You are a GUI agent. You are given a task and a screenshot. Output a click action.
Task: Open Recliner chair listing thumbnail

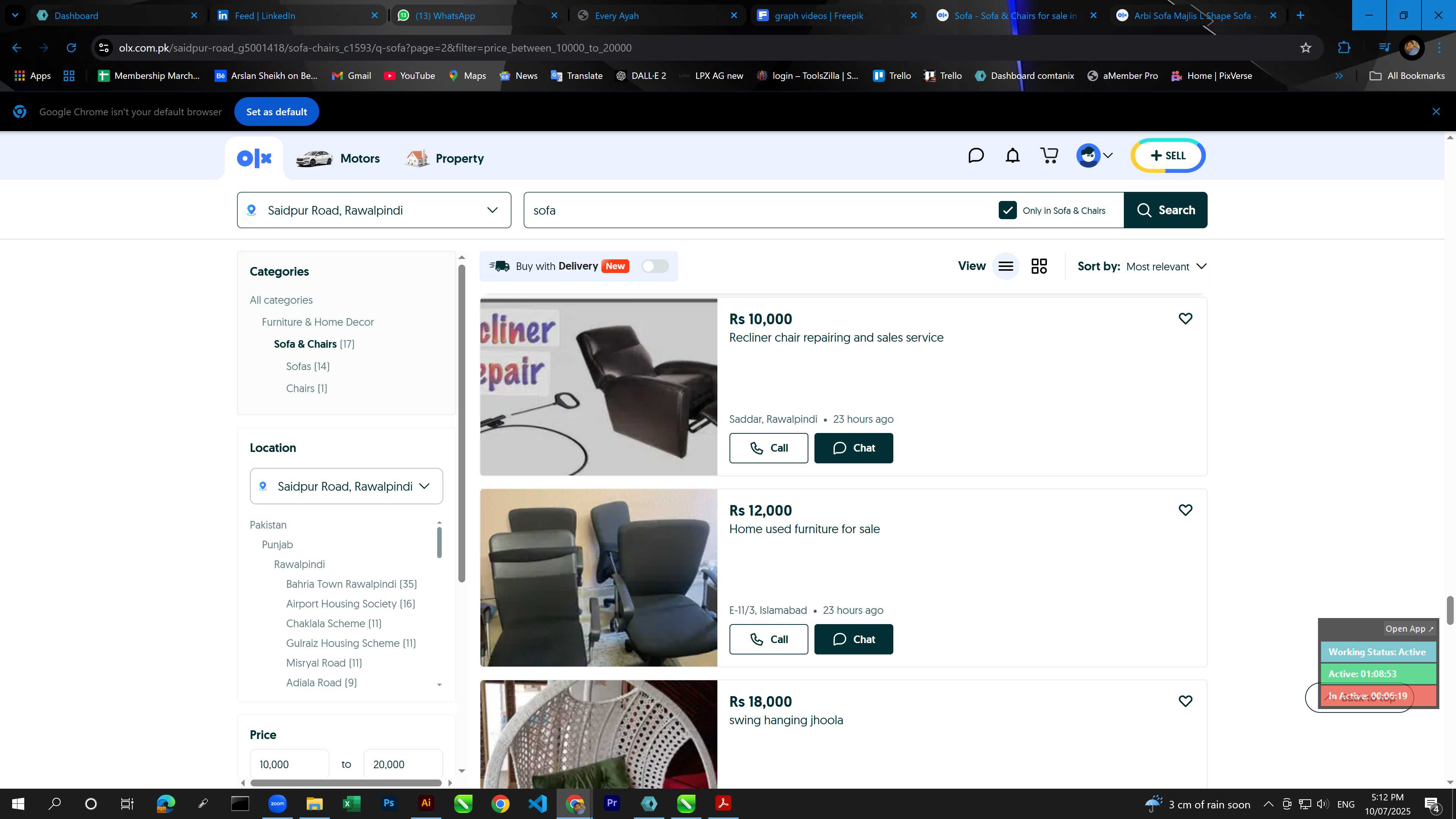click(599, 387)
